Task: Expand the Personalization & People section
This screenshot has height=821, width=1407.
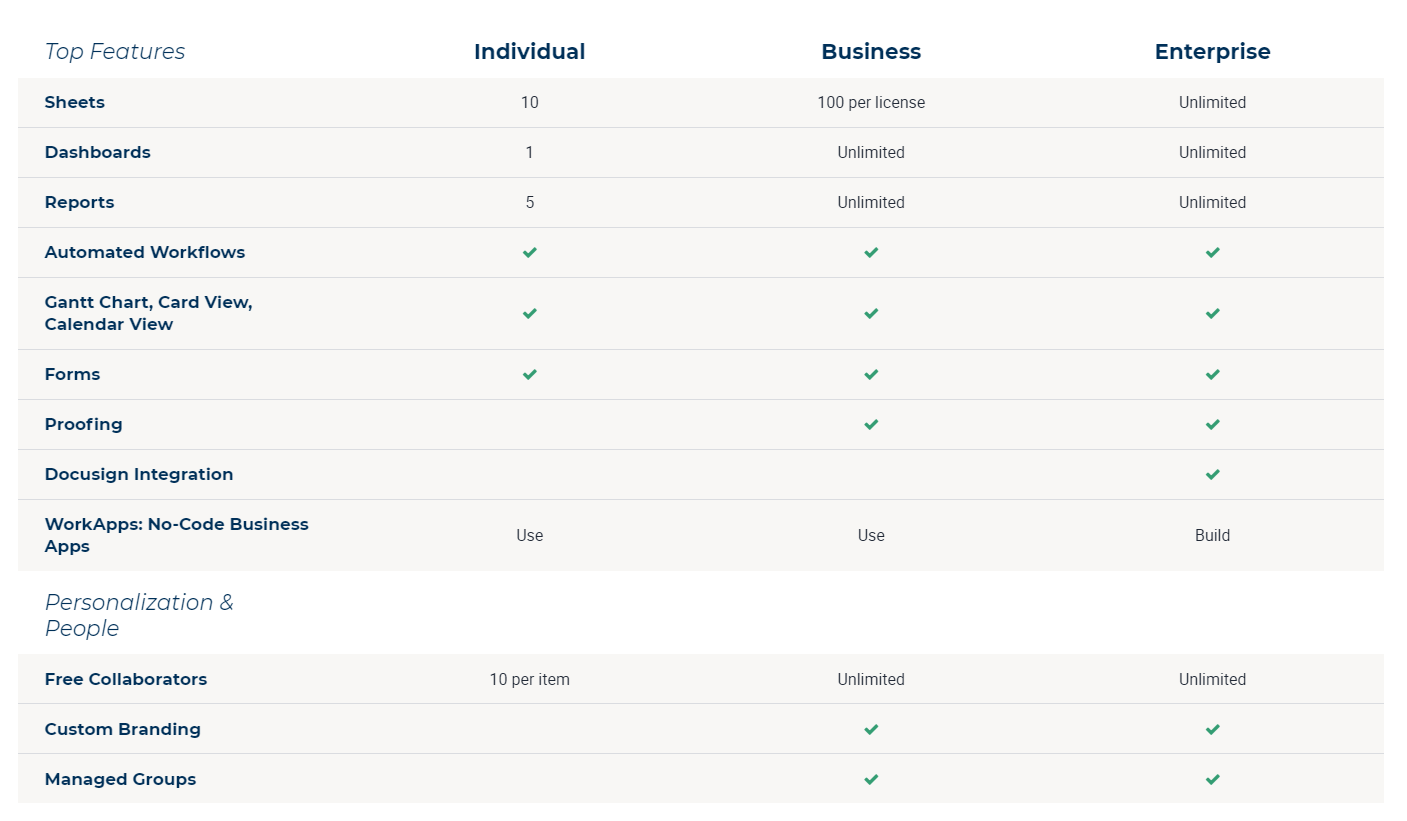Action: pos(139,614)
